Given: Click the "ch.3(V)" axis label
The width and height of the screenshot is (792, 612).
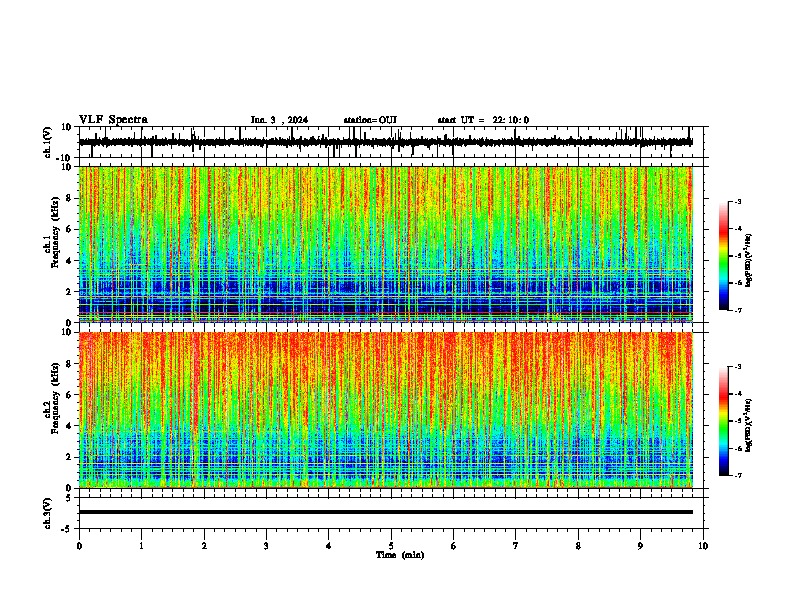Looking at the screenshot, I should pos(48,514).
